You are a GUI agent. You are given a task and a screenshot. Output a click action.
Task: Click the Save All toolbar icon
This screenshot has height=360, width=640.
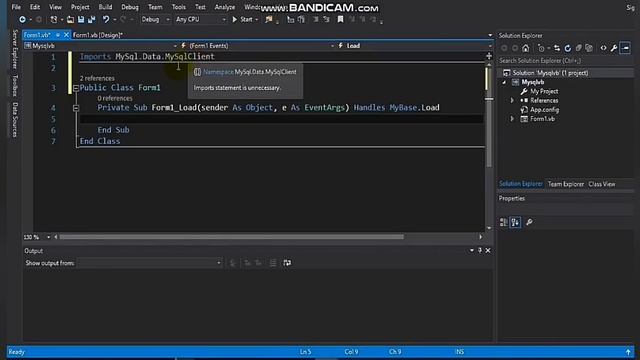tap(91, 19)
